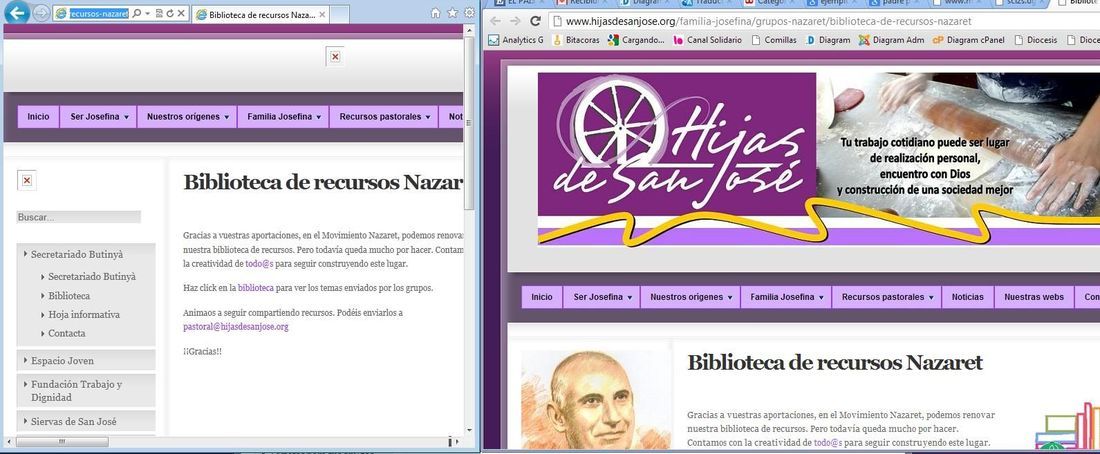Expand Recursos pastorales dropdown in Chrome page
Image resolution: width=1100 pixels, height=454 pixels.
[887, 297]
